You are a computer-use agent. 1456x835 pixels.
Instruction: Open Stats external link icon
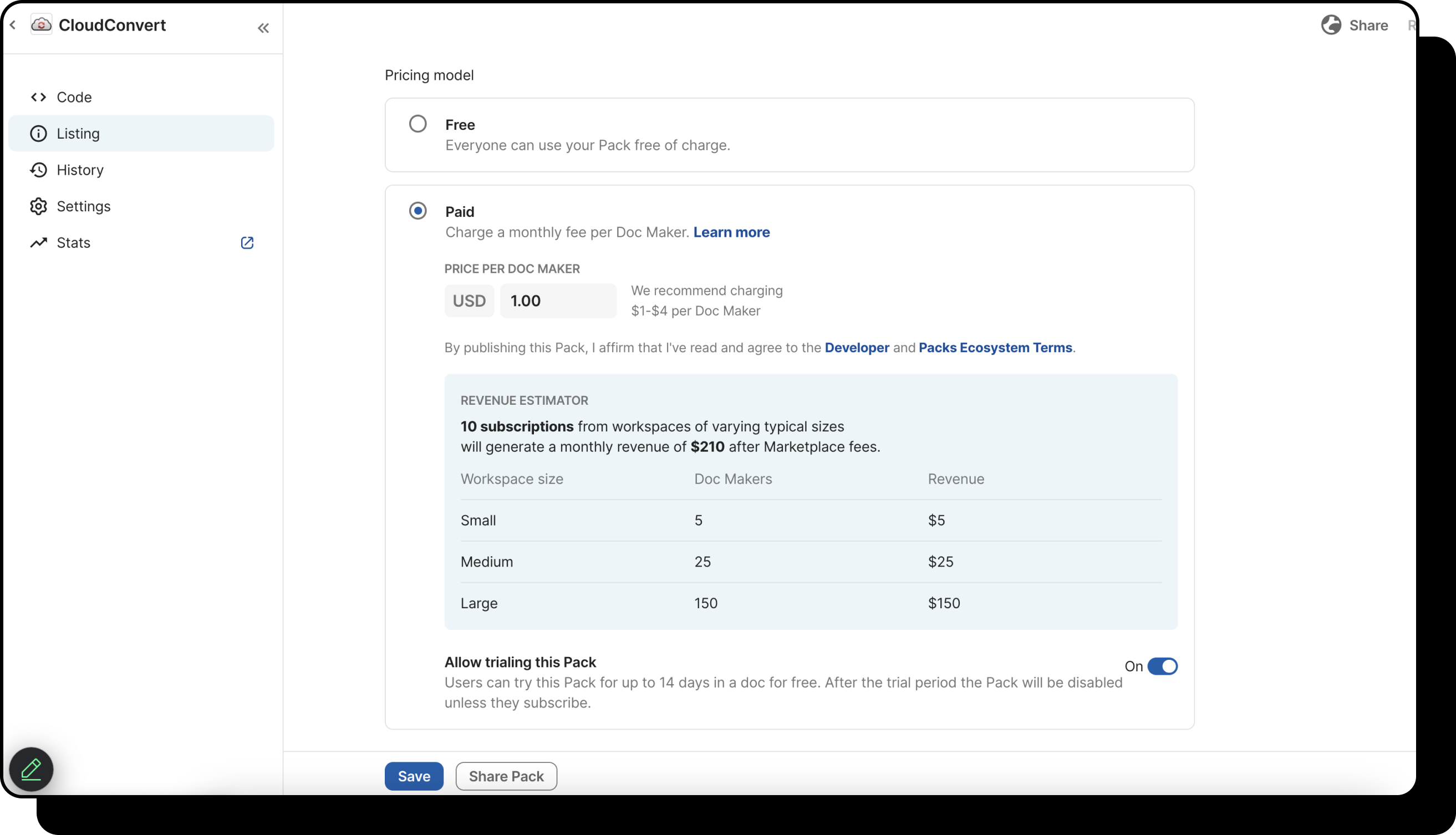(x=247, y=243)
